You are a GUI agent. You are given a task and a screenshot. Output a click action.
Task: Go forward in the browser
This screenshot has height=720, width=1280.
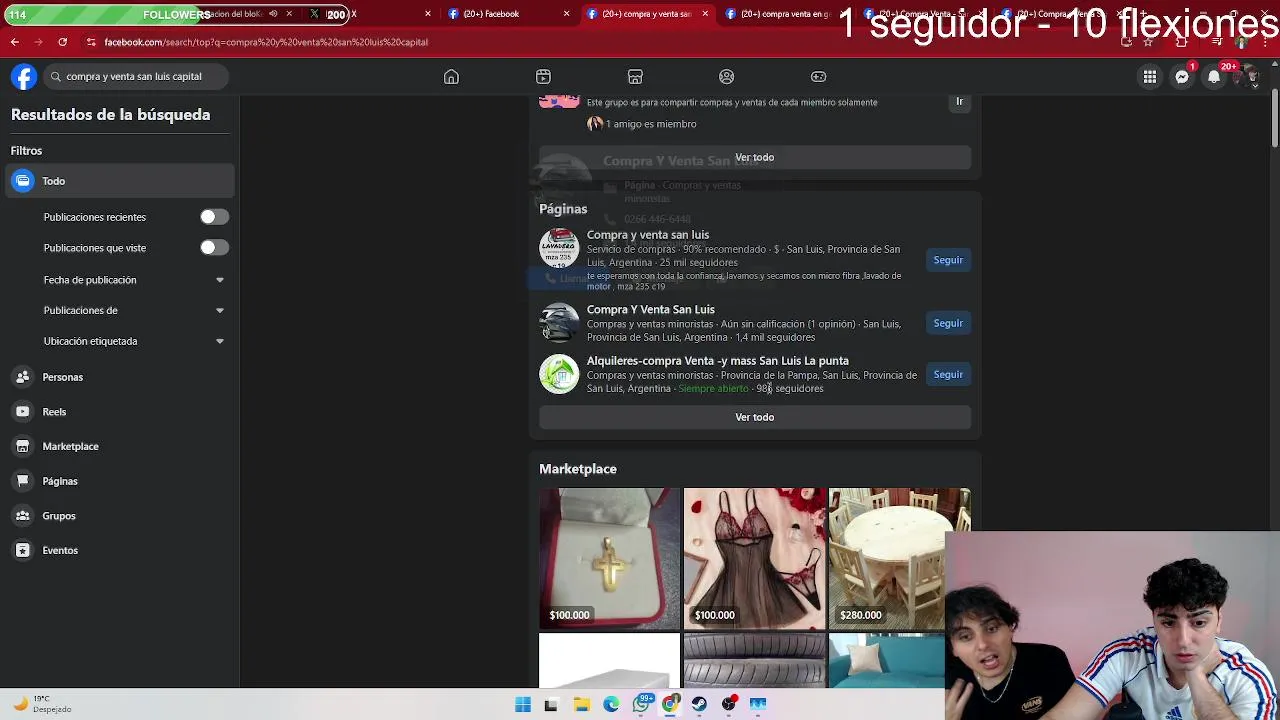(x=38, y=42)
